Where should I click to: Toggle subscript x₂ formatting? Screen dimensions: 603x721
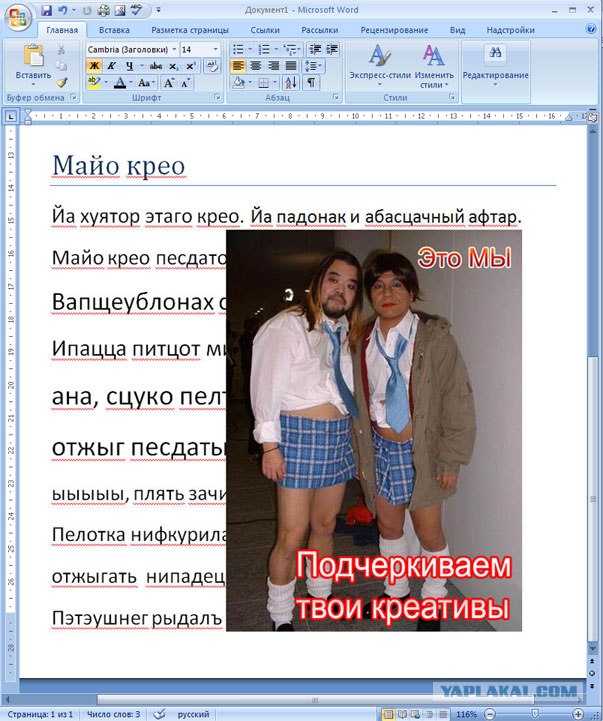click(173, 66)
